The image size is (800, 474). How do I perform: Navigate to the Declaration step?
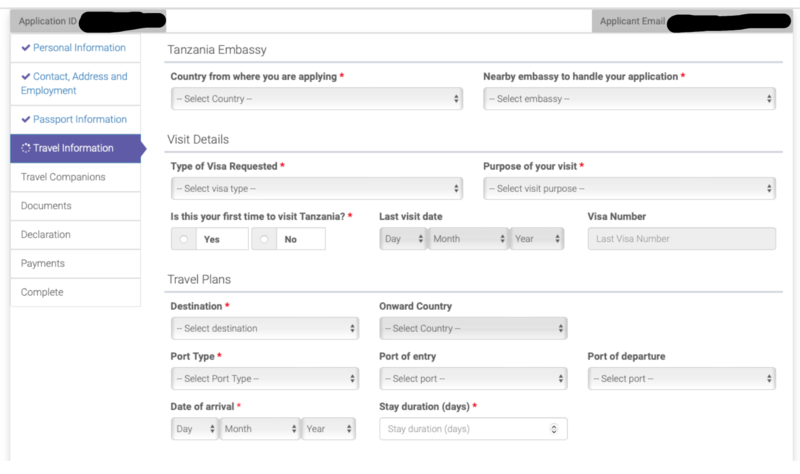[x=46, y=235]
